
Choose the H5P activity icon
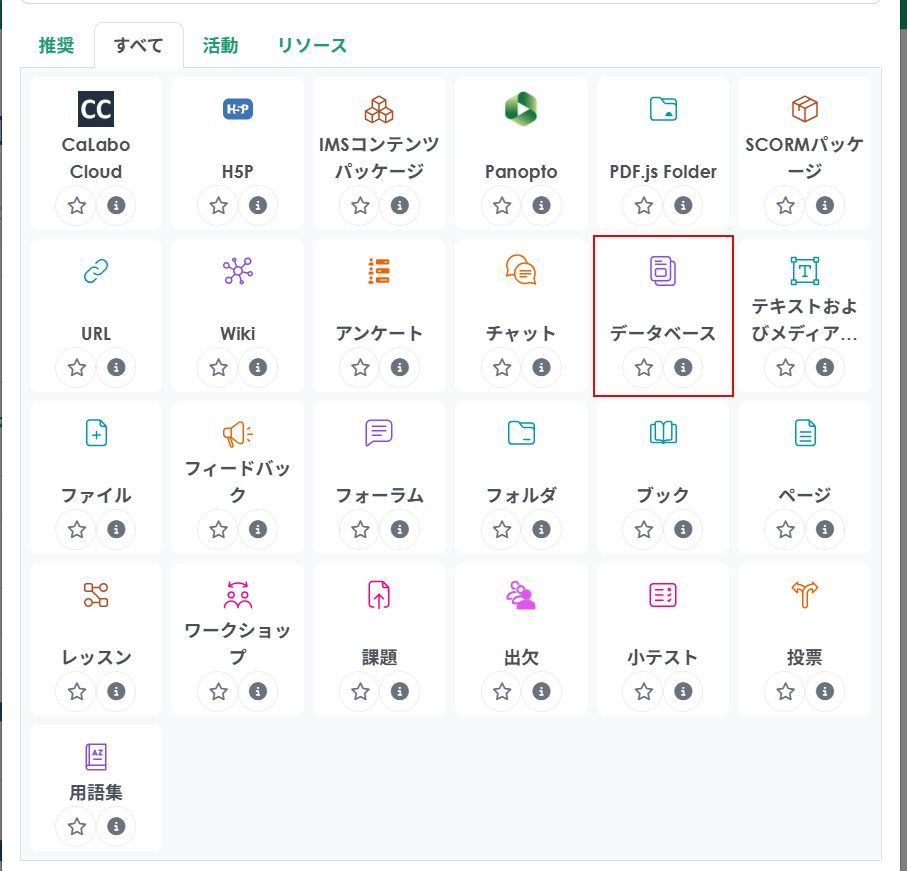(x=238, y=109)
